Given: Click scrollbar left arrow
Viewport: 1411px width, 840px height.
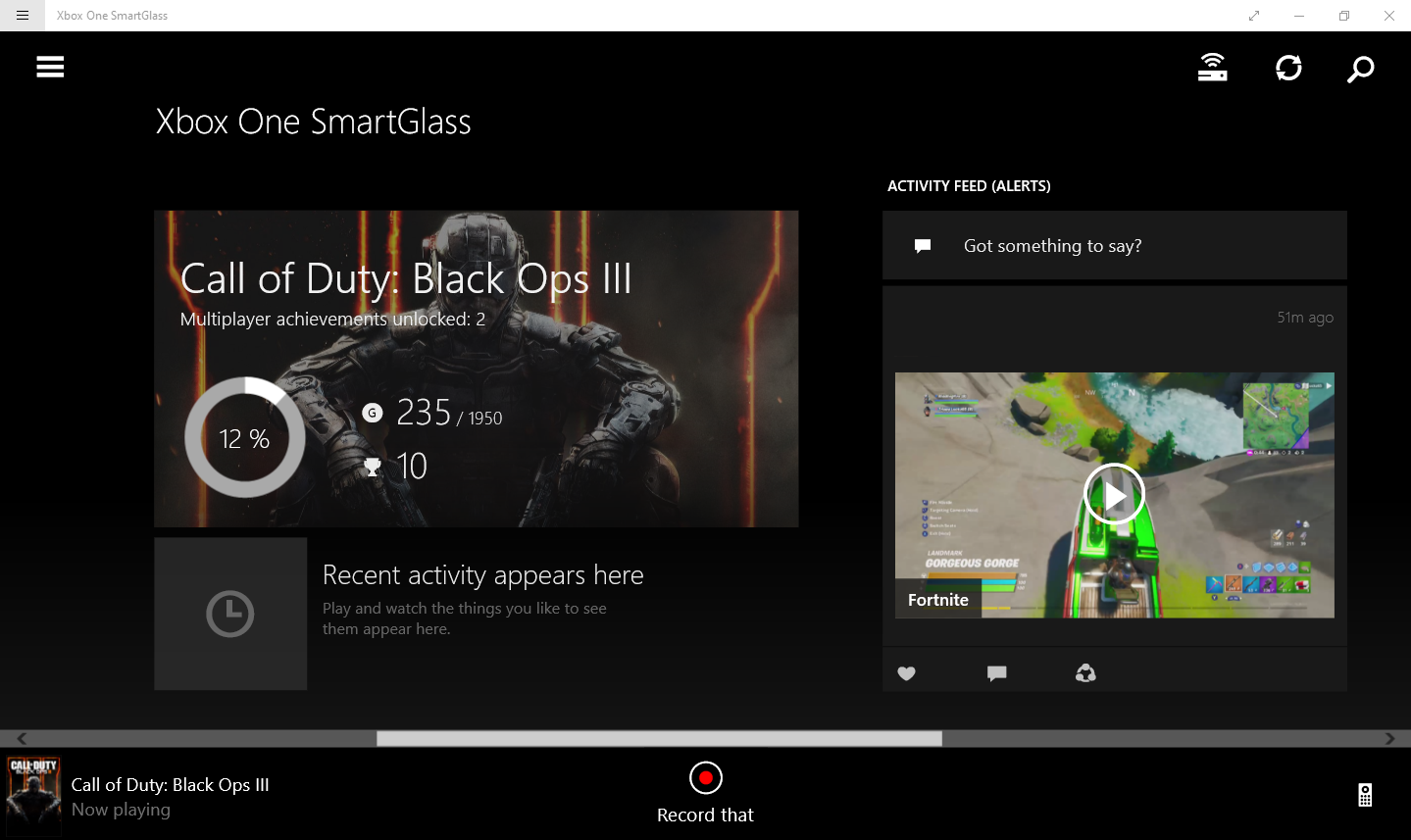Looking at the screenshot, I should (22, 738).
